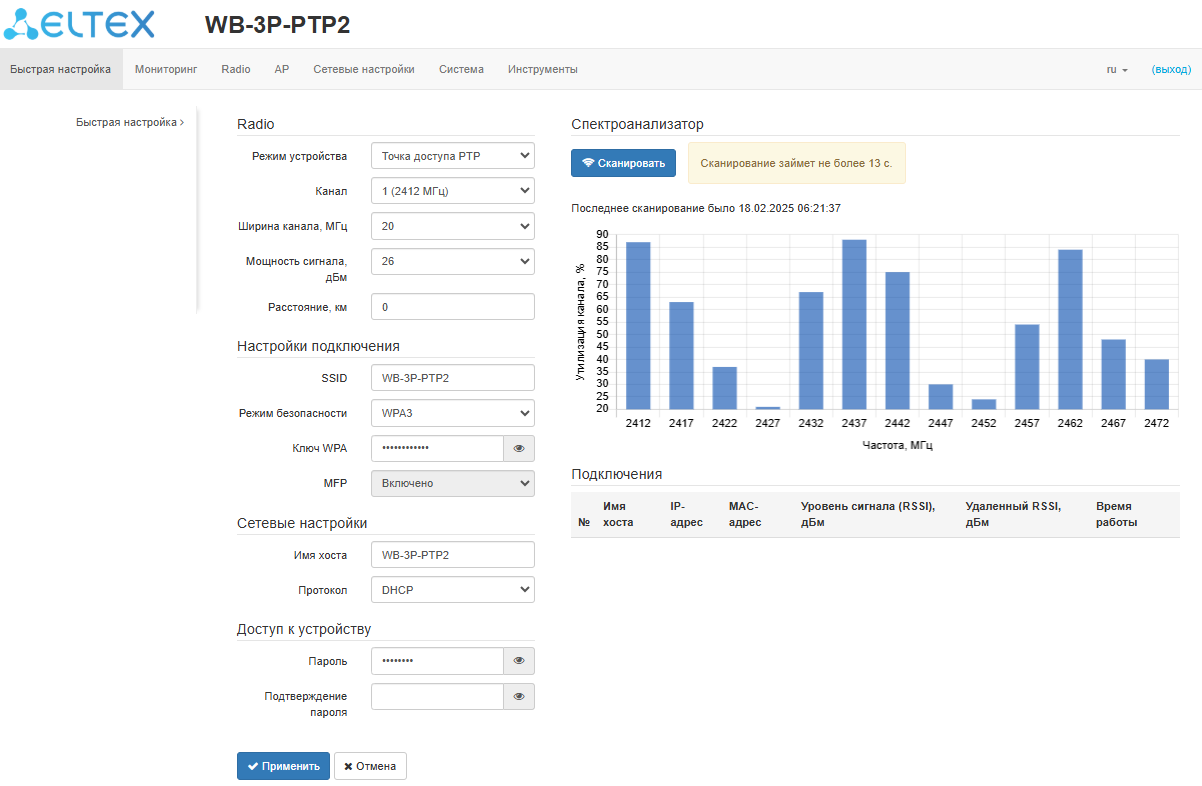The width and height of the screenshot is (1202, 786).
Task: Click the Применить button
Action: point(283,766)
